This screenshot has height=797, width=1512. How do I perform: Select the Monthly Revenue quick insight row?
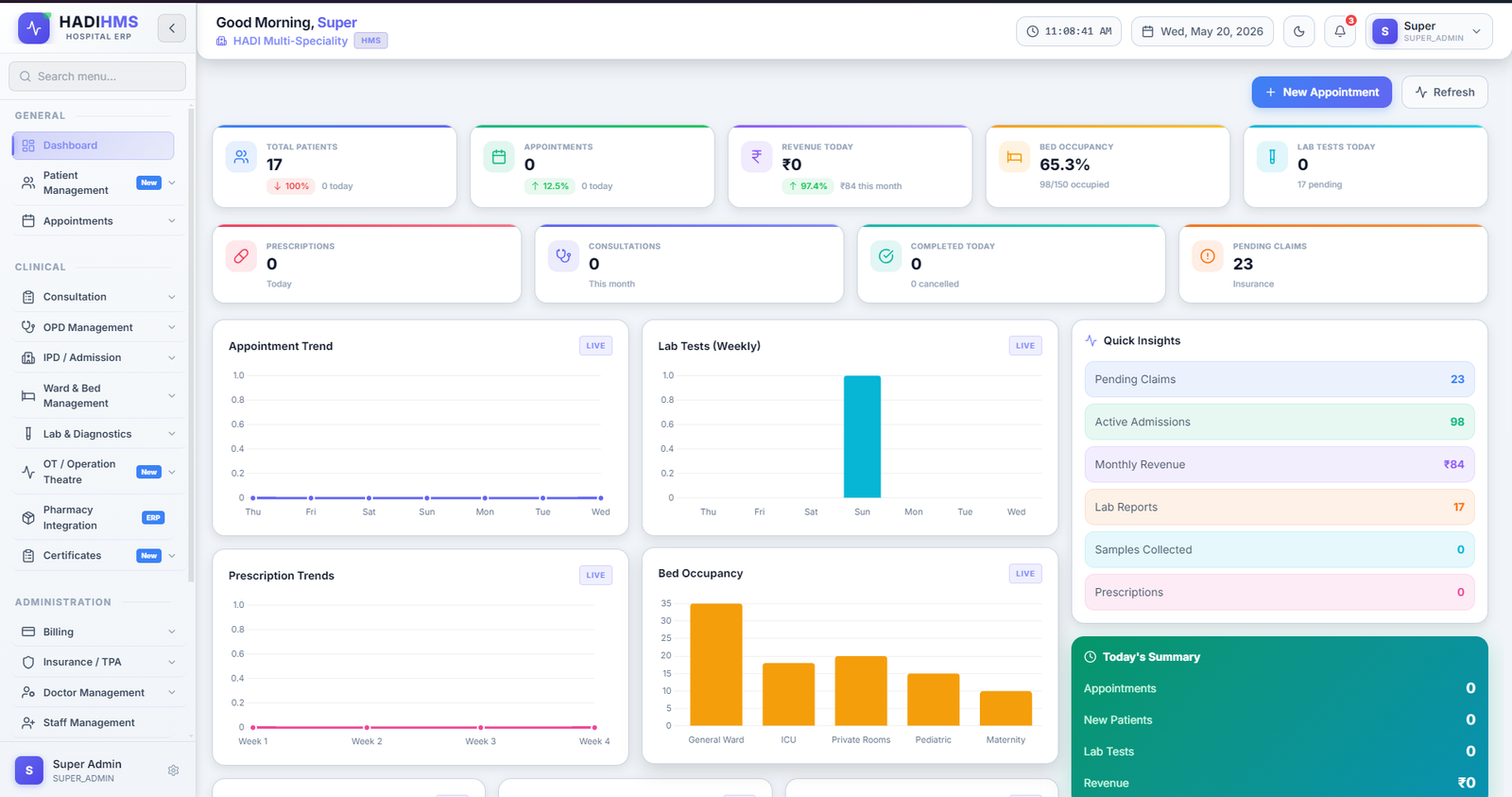1280,464
